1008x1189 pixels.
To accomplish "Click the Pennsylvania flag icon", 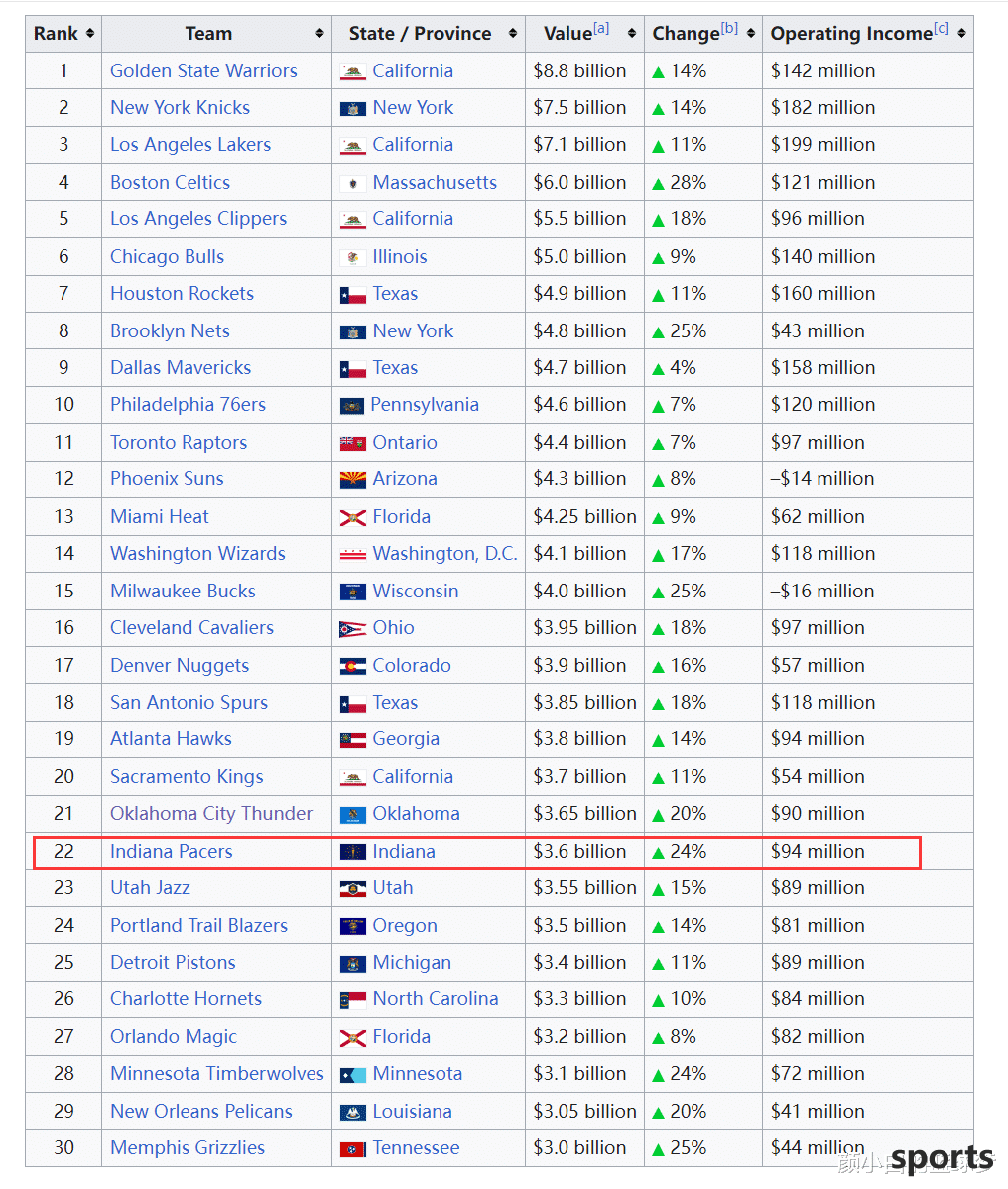I will pyautogui.click(x=352, y=406).
